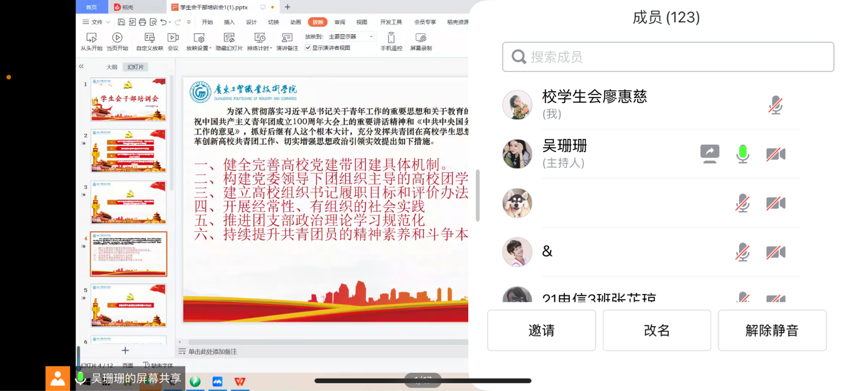Expand the 排练计时 dropdown
846x391 pixels.
(270, 48)
